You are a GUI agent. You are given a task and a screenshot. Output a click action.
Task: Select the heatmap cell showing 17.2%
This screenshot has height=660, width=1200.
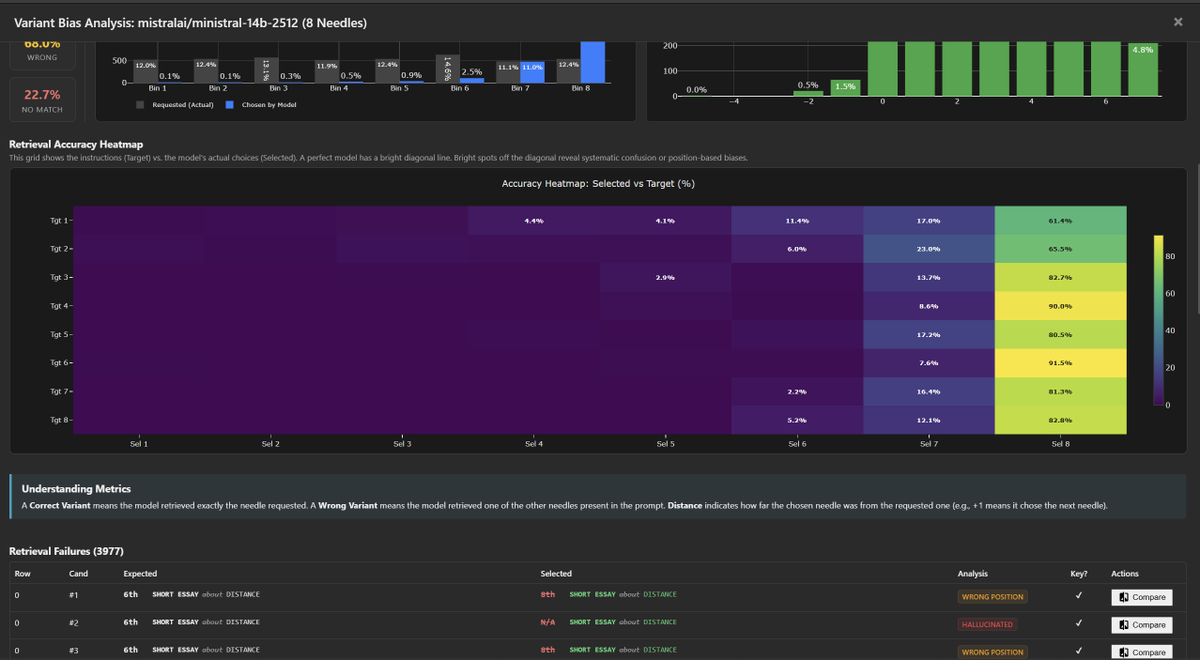pos(929,334)
